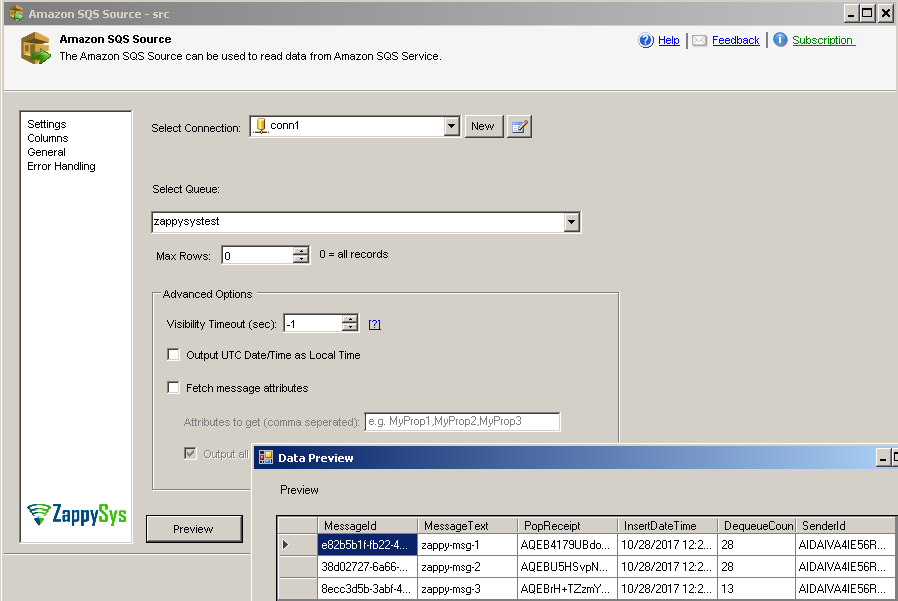Click the title bar application icon
898x601 pixels.
(16, 13)
